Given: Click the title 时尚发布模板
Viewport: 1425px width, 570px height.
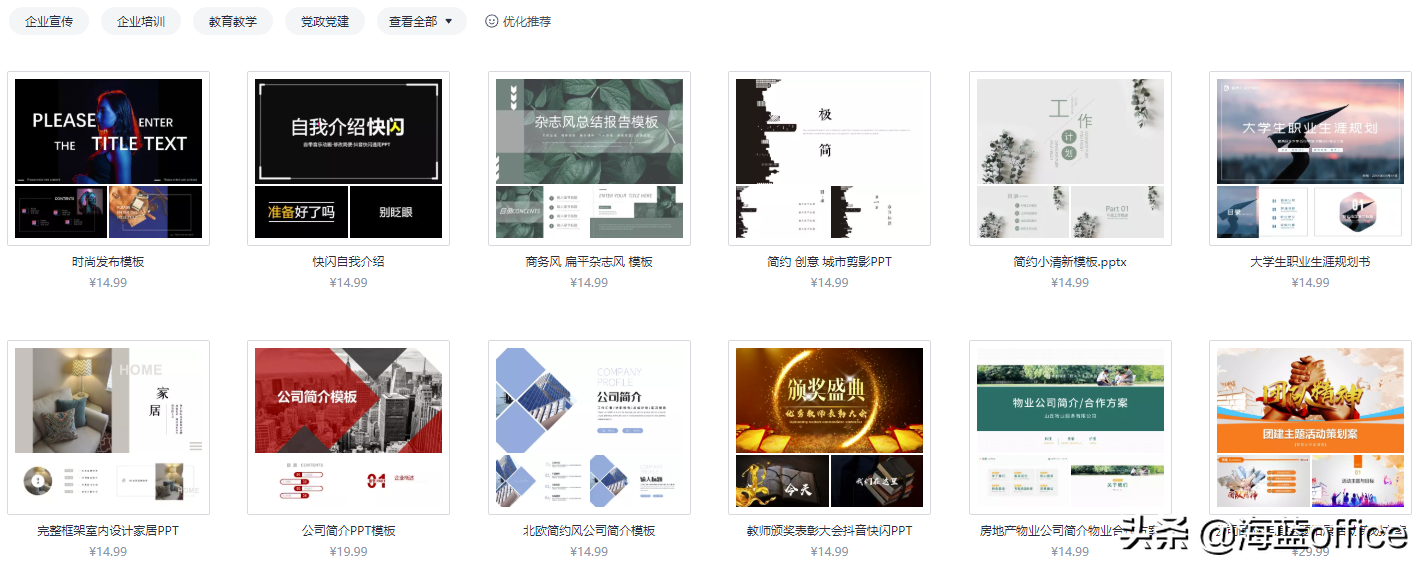Looking at the screenshot, I should 108,262.
